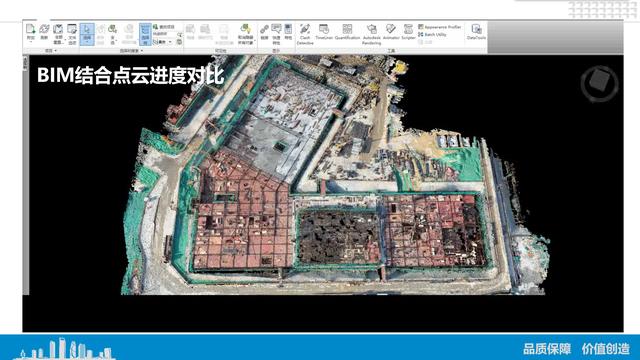
Task: Open the Reset All tool
Action: pos(58,34)
